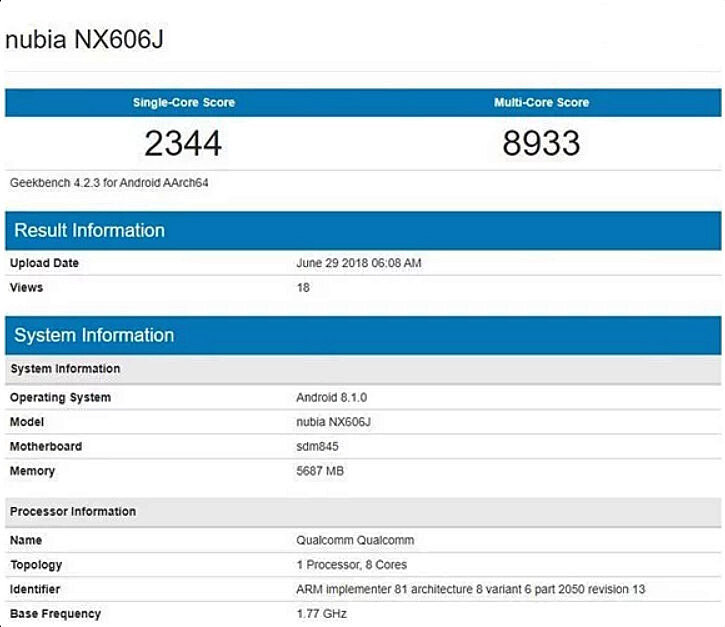Click the single-core score value 2344
725x627 pixels.
[183, 143]
